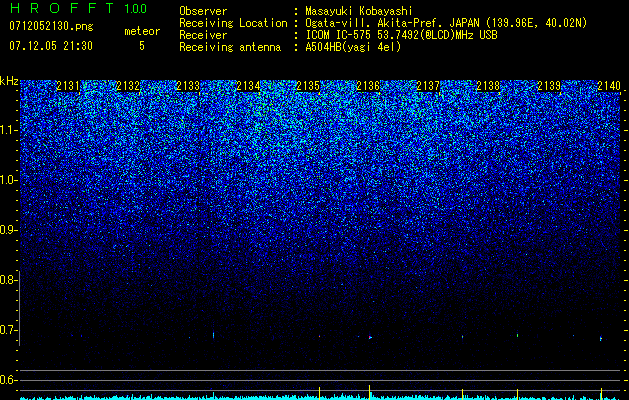This screenshot has width=629, height=400.
Task: Click the 'Receiver' field label
Action: coord(203,35)
